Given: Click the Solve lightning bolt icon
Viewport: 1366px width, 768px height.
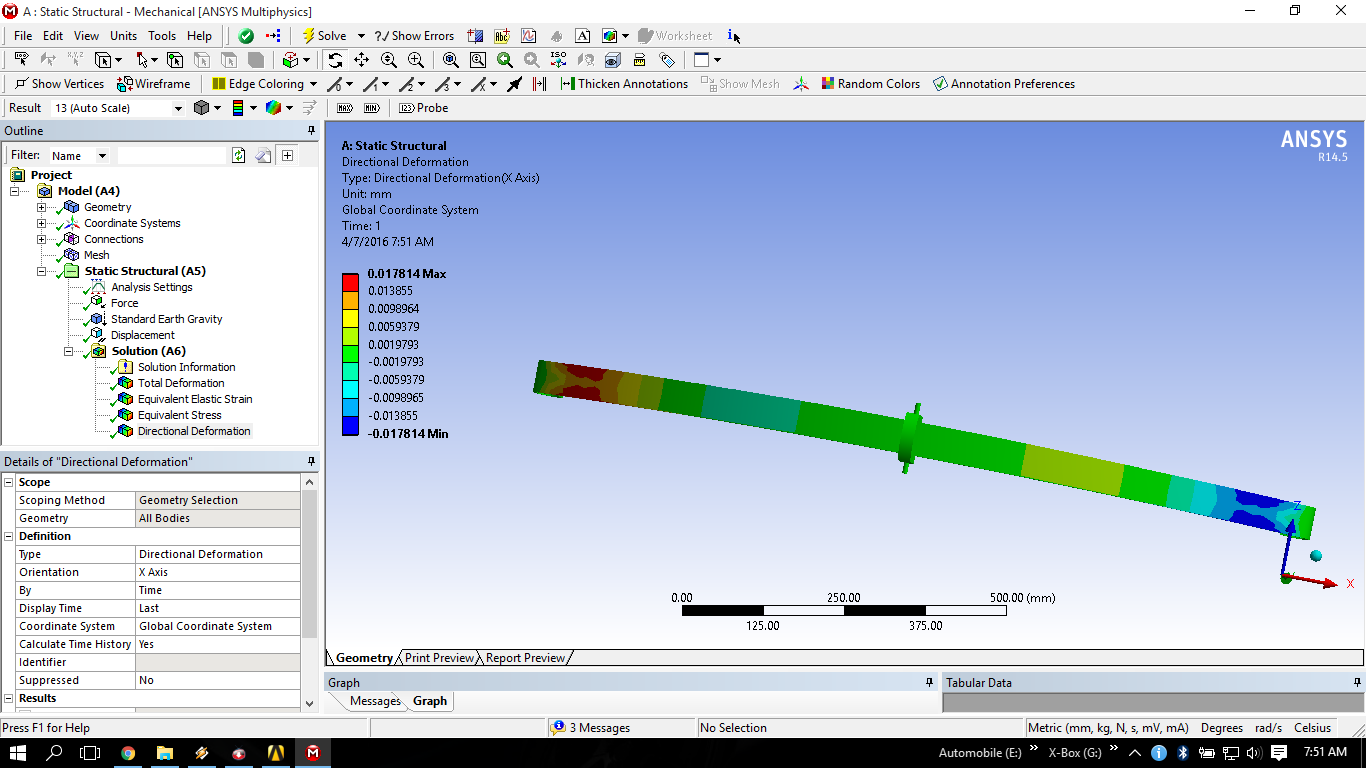Looking at the screenshot, I should pos(309,36).
